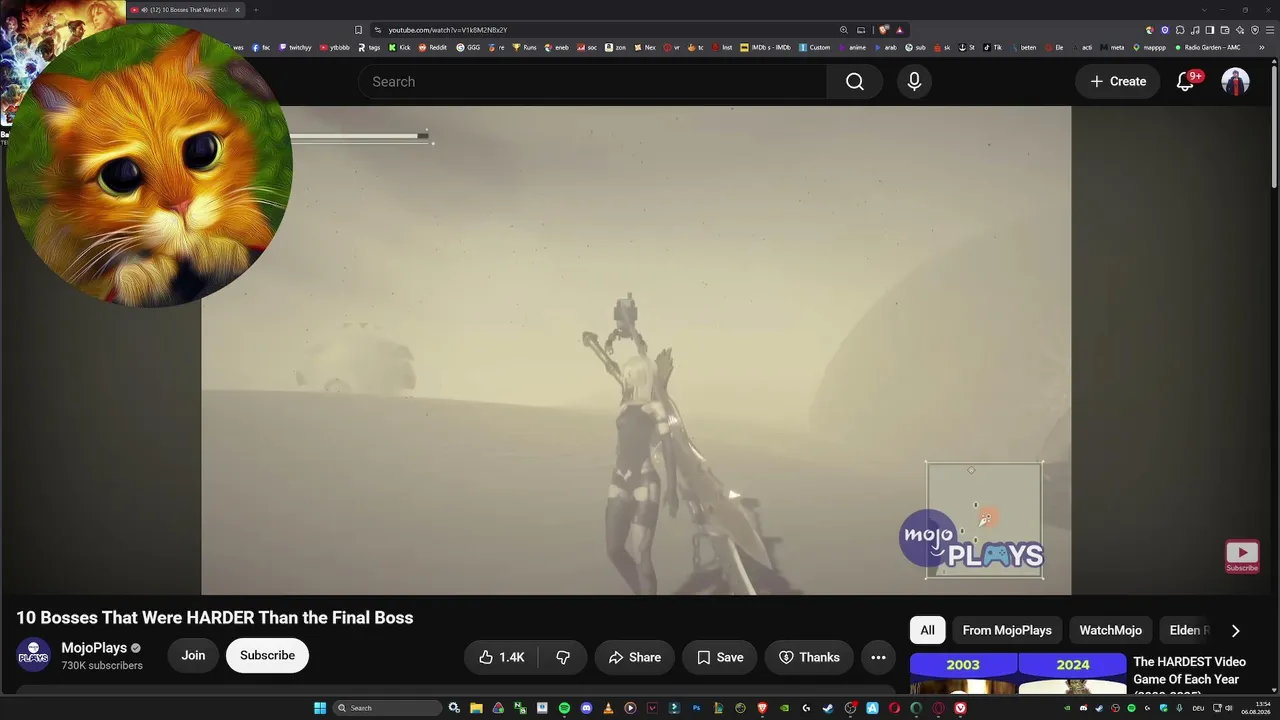Click the MojoPlays channel avatar
The width and height of the screenshot is (1280, 720).
[33, 655]
